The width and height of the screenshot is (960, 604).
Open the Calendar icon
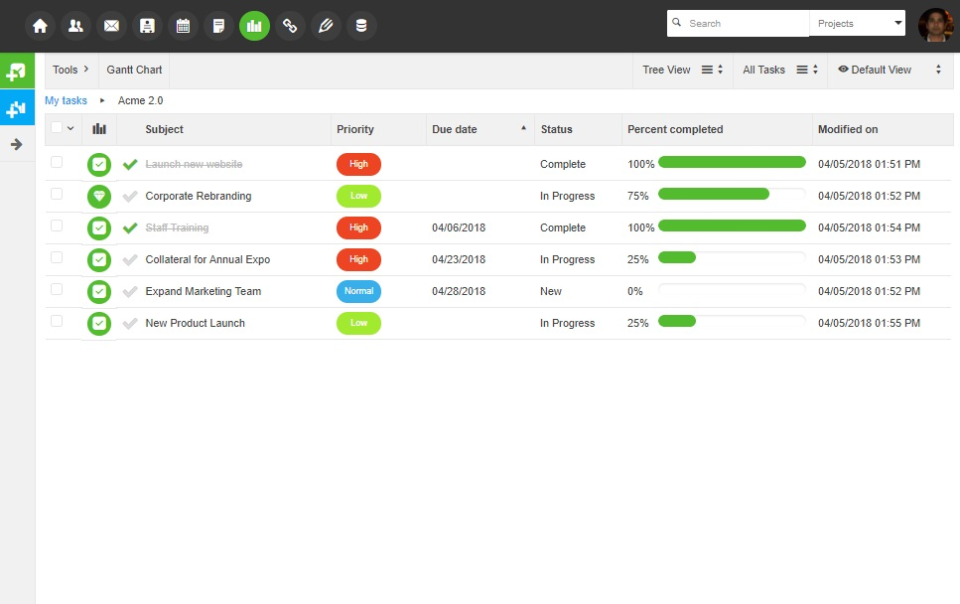[183, 25]
